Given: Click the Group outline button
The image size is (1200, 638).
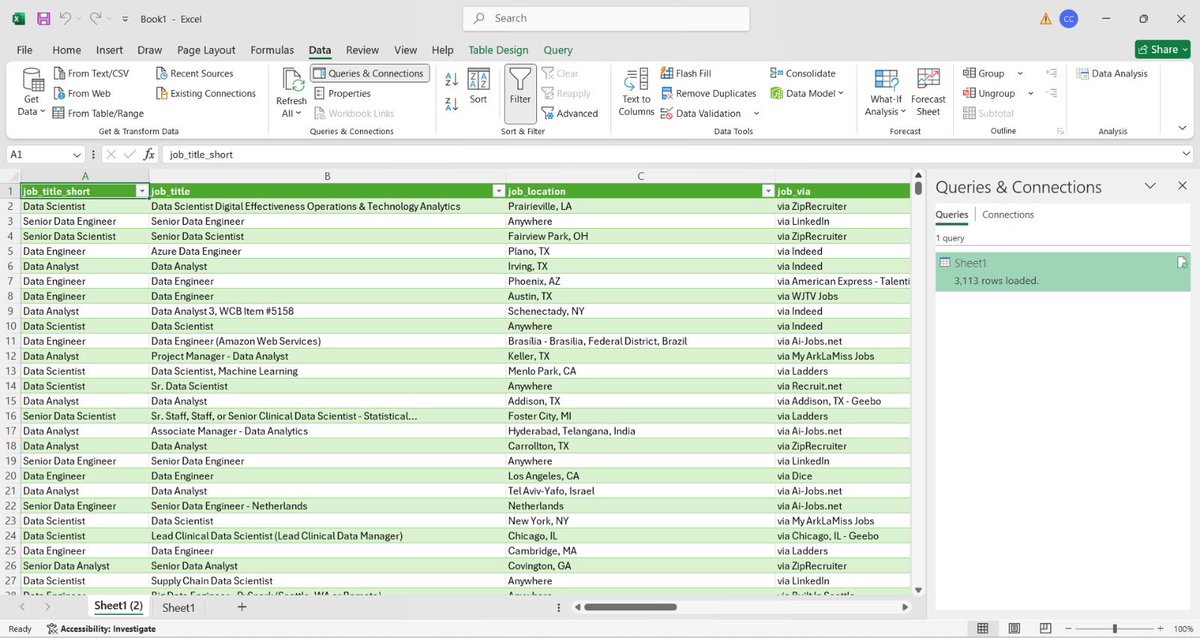Looking at the screenshot, I should pos(984,73).
